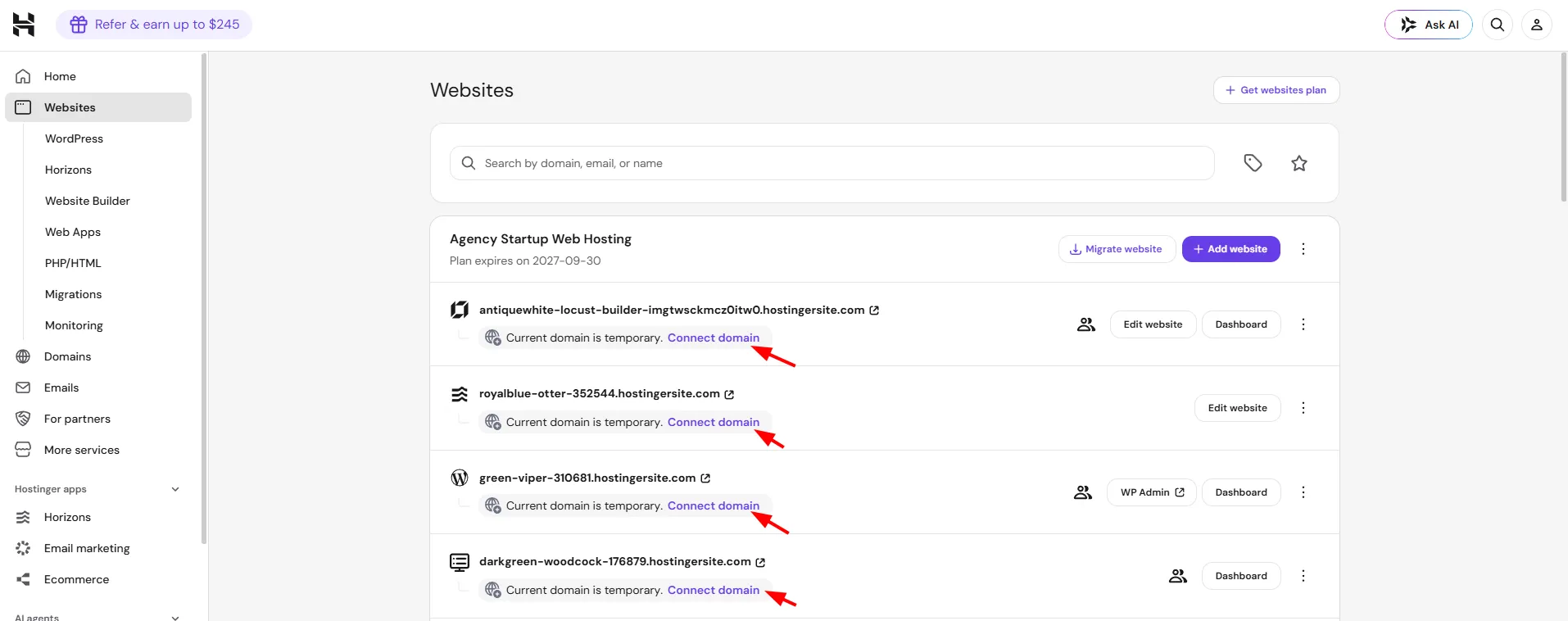Open the user profile icon
The width and height of the screenshot is (1568, 621).
point(1537,25)
